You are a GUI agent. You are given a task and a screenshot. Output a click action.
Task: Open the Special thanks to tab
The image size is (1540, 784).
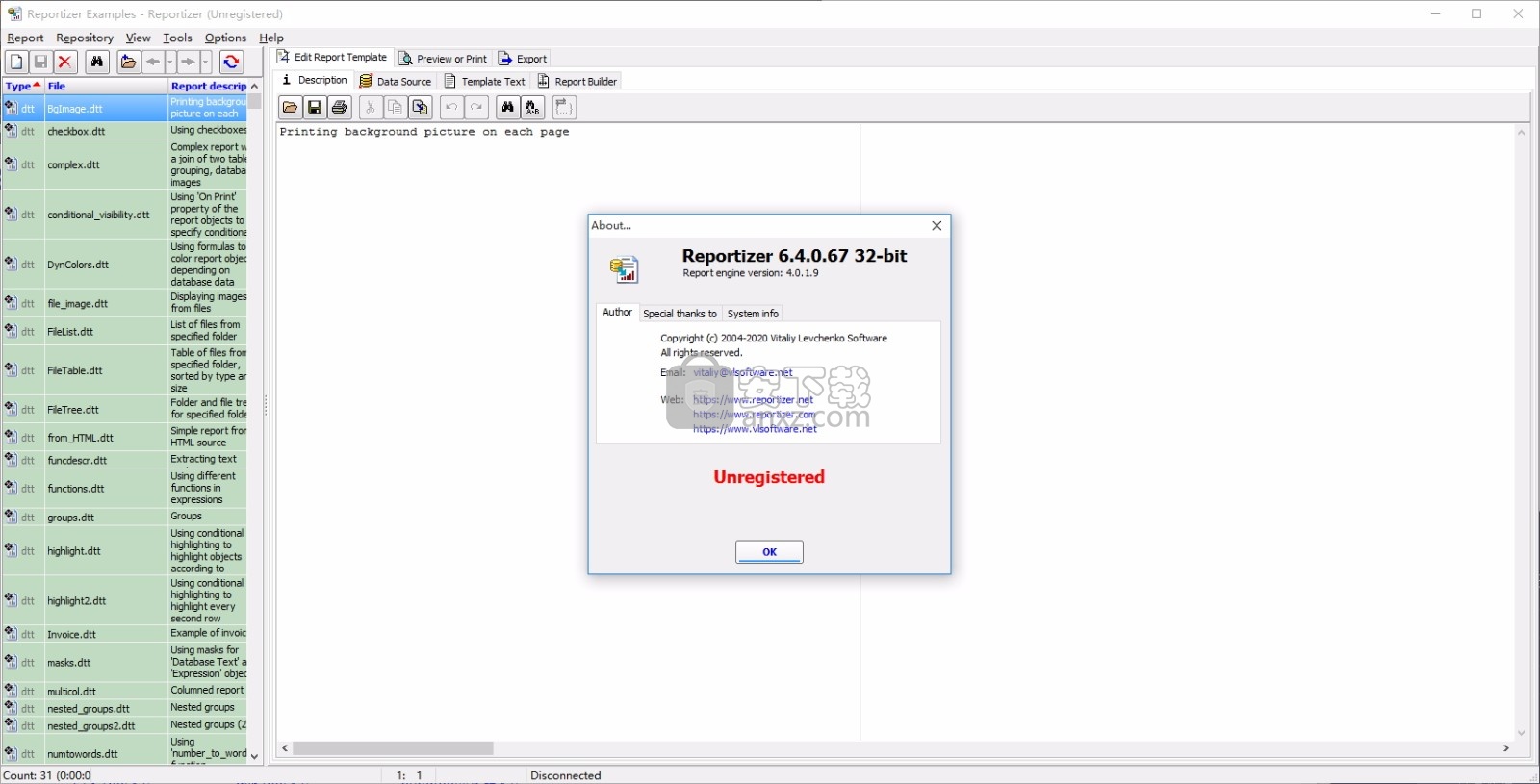click(680, 314)
